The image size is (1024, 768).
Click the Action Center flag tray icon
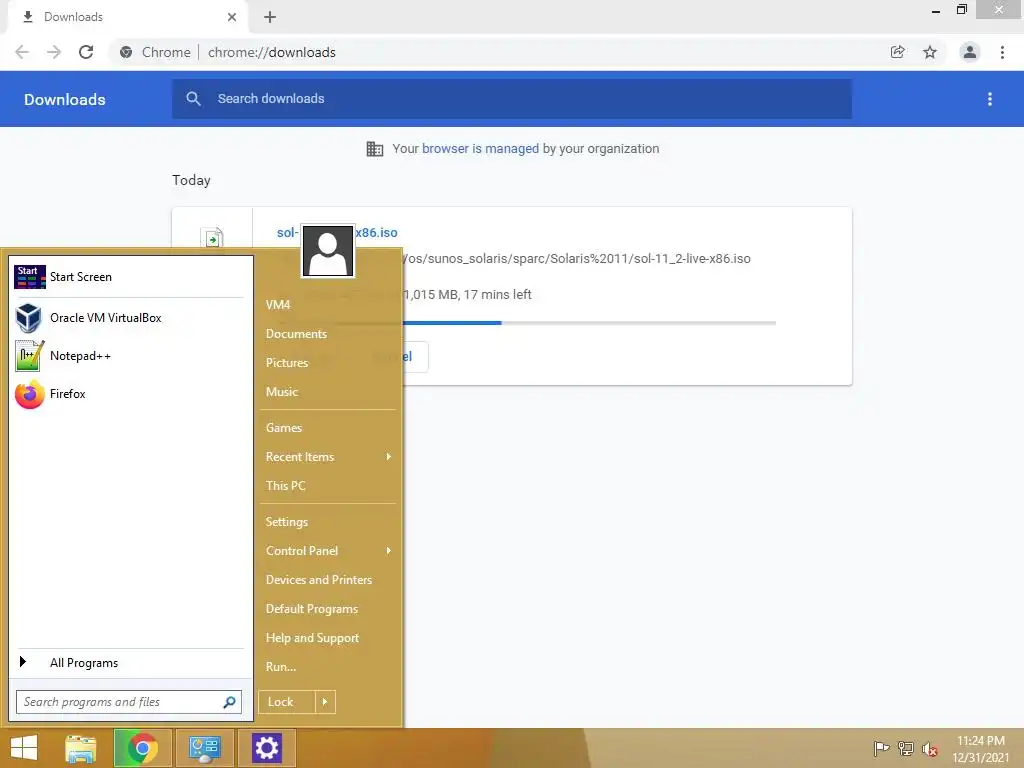(881, 748)
